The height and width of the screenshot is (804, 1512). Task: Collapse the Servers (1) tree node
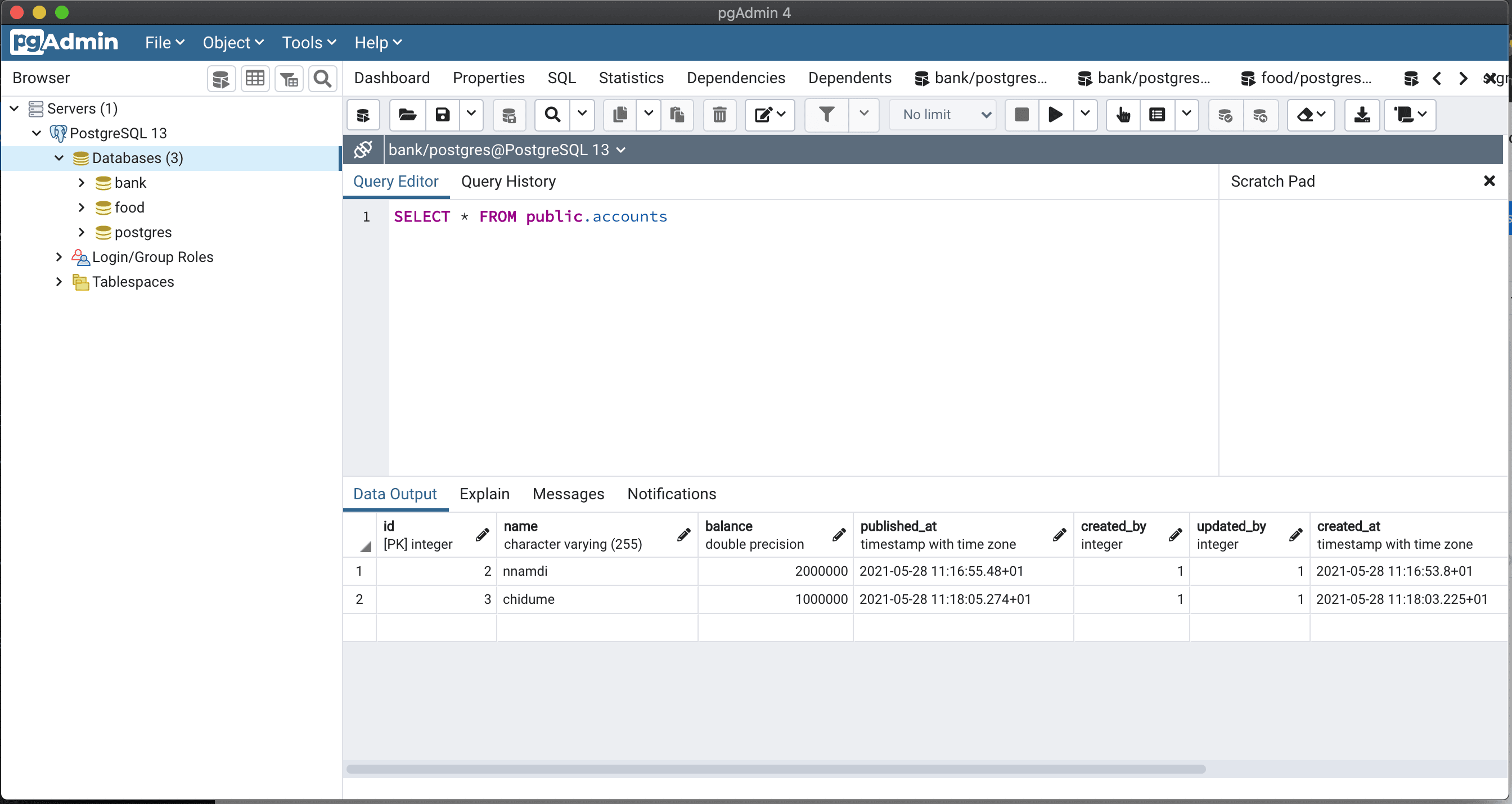click(x=15, y=109)
